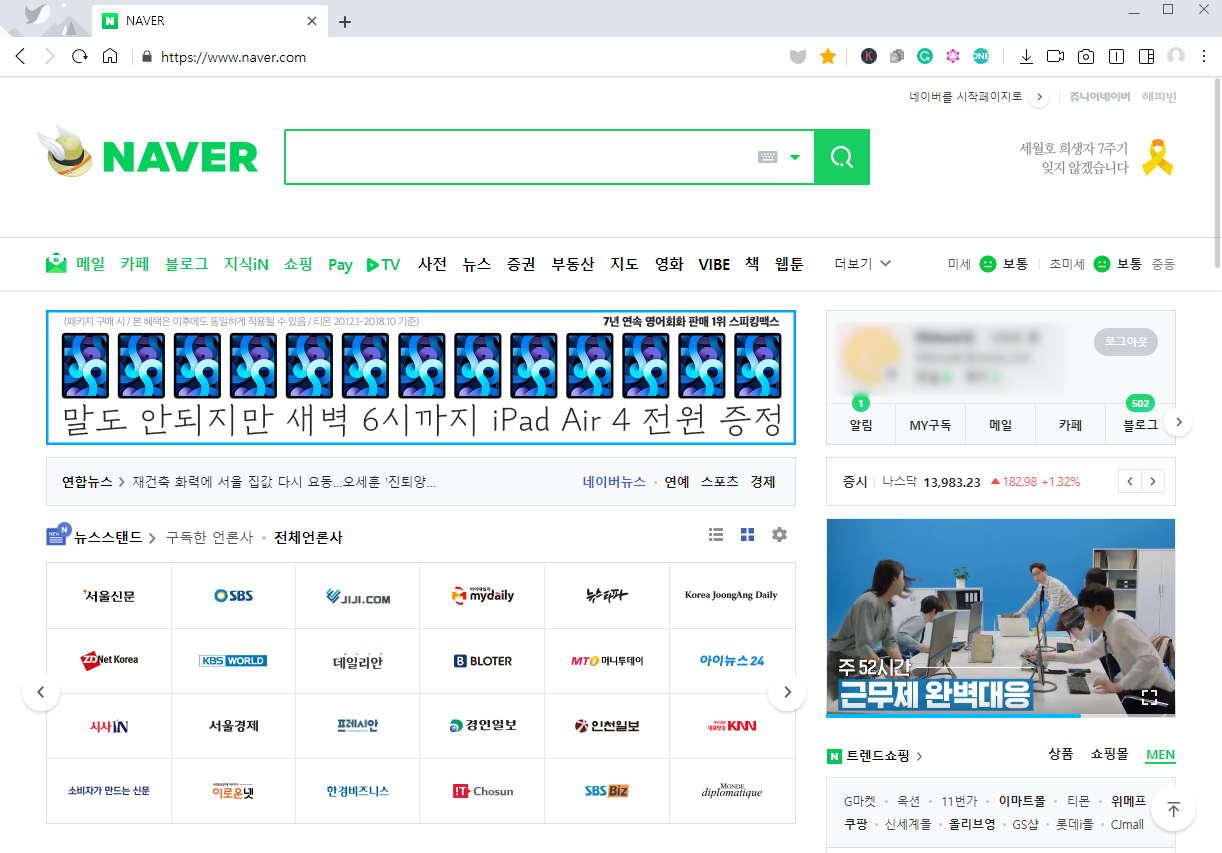Open the G마켓 shopping link
The width and height of the screenshot is (1222, 853).
point(859,801)
